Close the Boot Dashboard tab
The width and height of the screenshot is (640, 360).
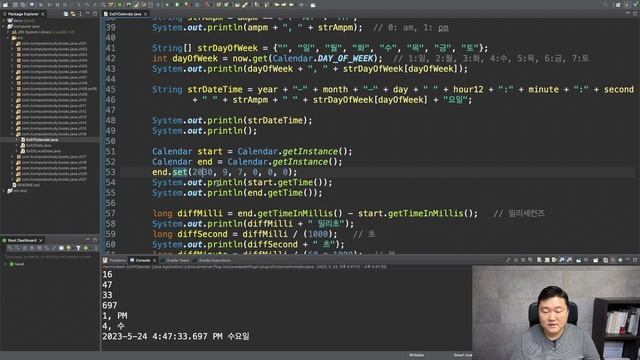pos(41,240)
